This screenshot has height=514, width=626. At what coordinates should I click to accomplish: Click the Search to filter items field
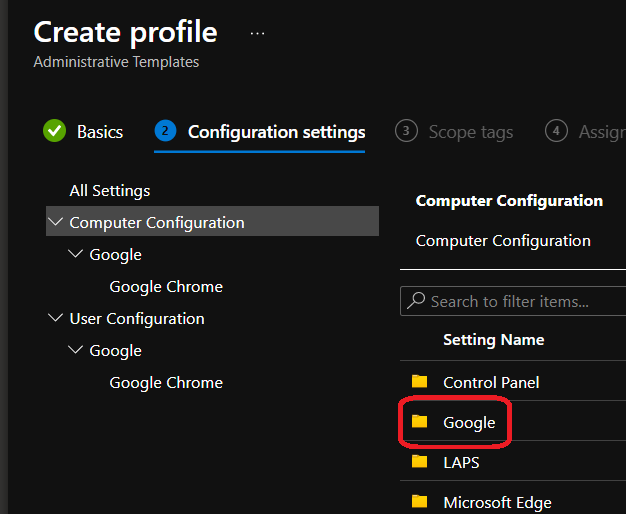520,301
